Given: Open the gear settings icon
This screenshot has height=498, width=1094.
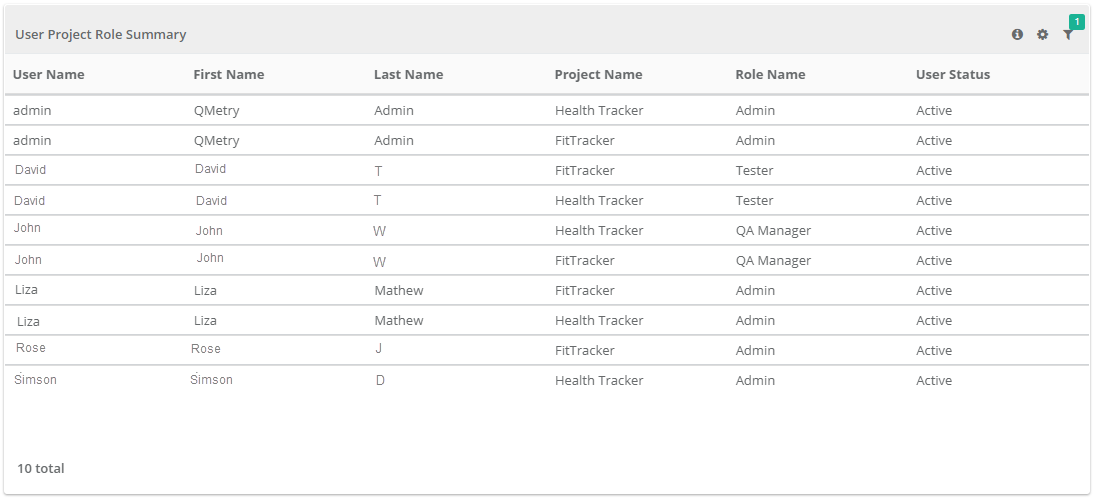Looking at the screenshot, I should 1042,34.
